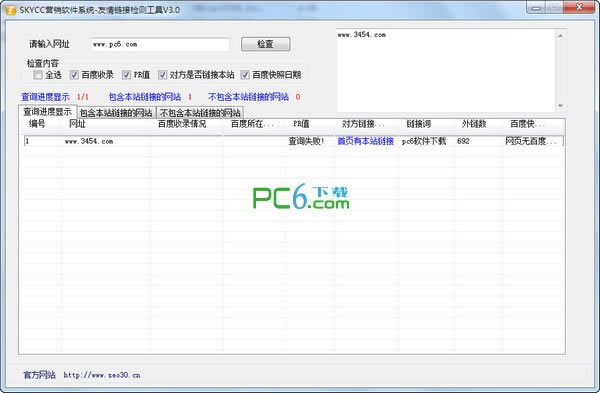600x393 pixels.
Task: Switch to the 查询进度显示 tab
Action: (x=47, y=112)
